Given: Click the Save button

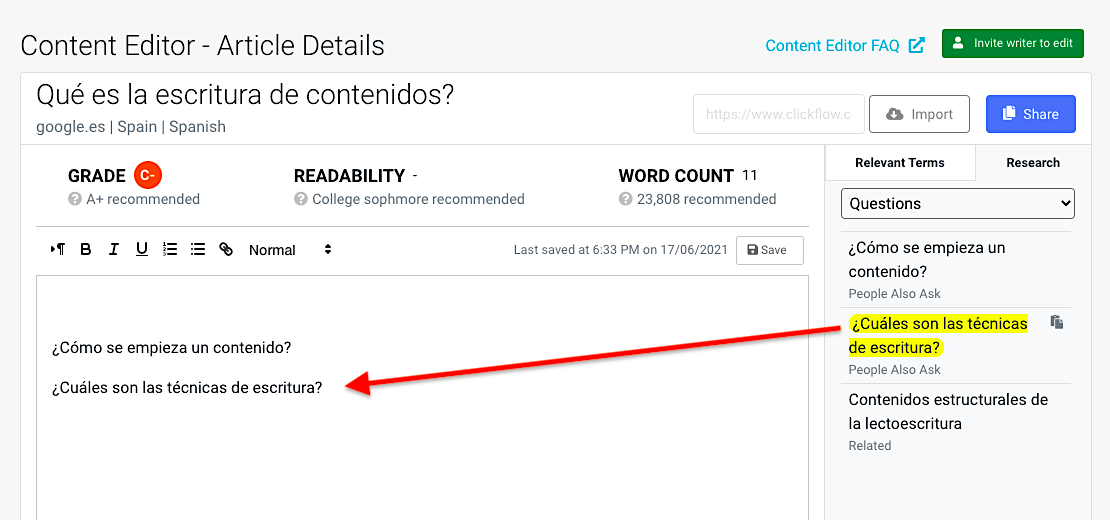Looking at the screenshot, I should [769, 250].
